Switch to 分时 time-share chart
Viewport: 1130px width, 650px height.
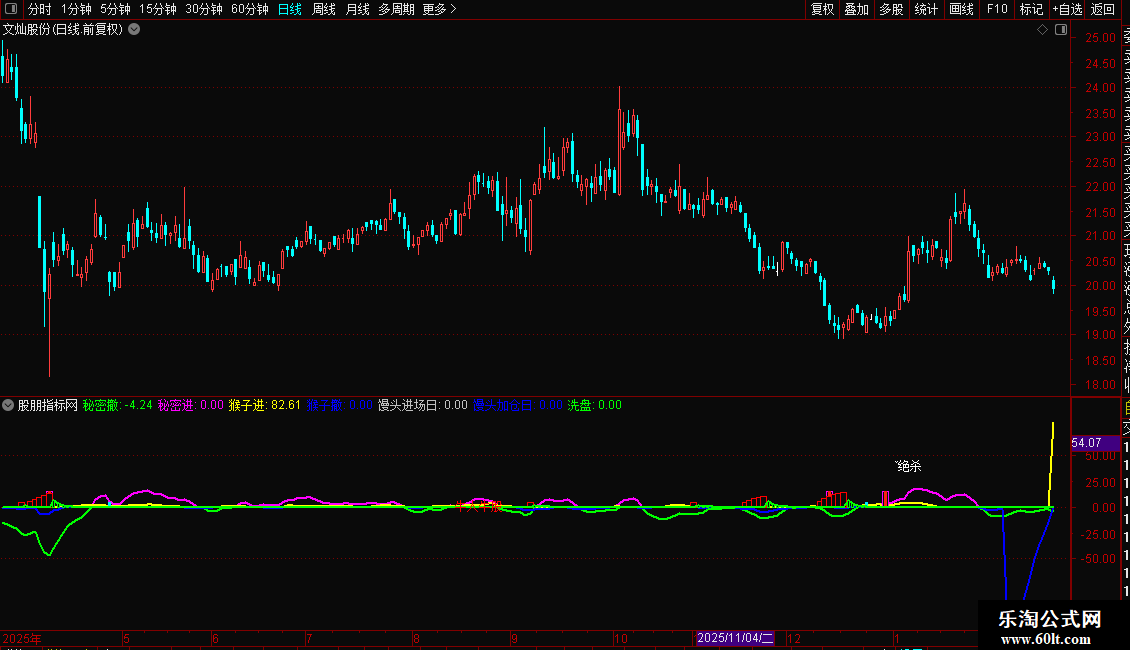pos(40,9)
